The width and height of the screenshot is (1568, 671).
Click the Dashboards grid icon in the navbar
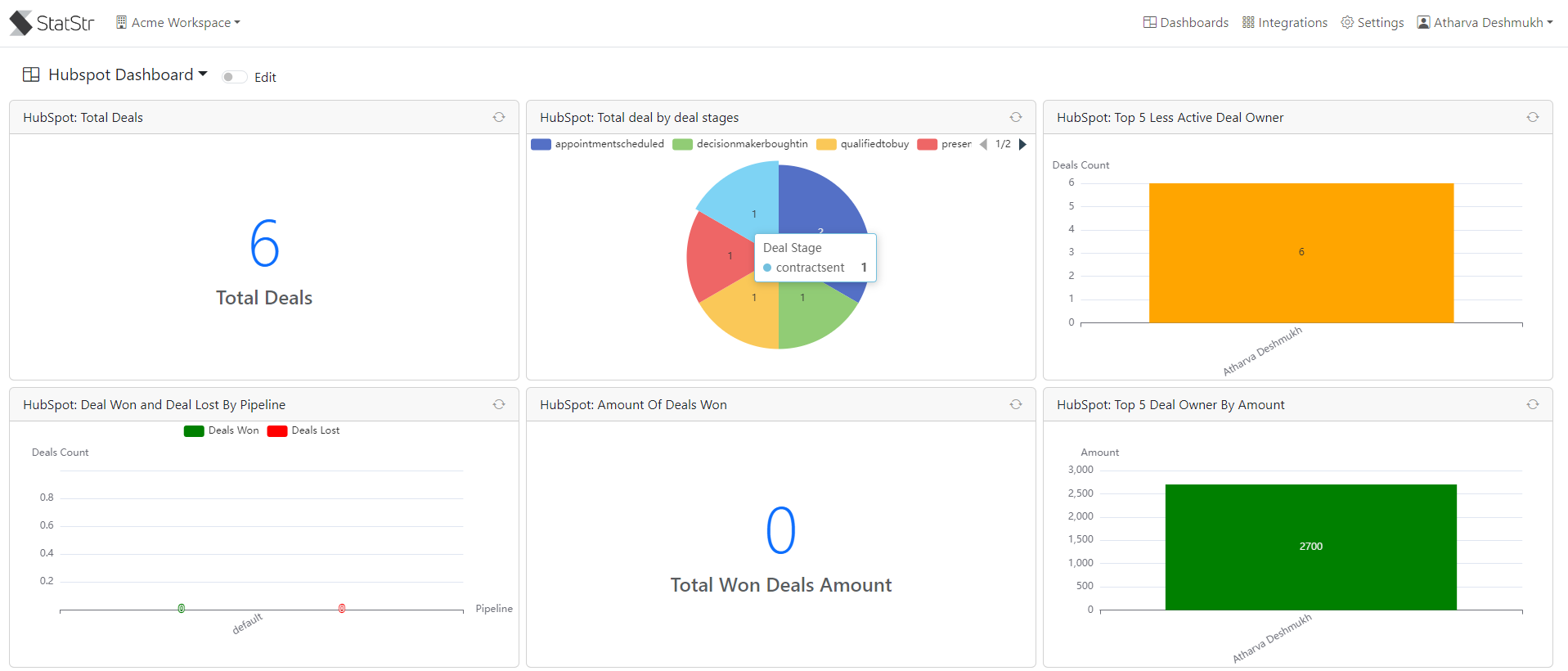tap(1150, 23)
